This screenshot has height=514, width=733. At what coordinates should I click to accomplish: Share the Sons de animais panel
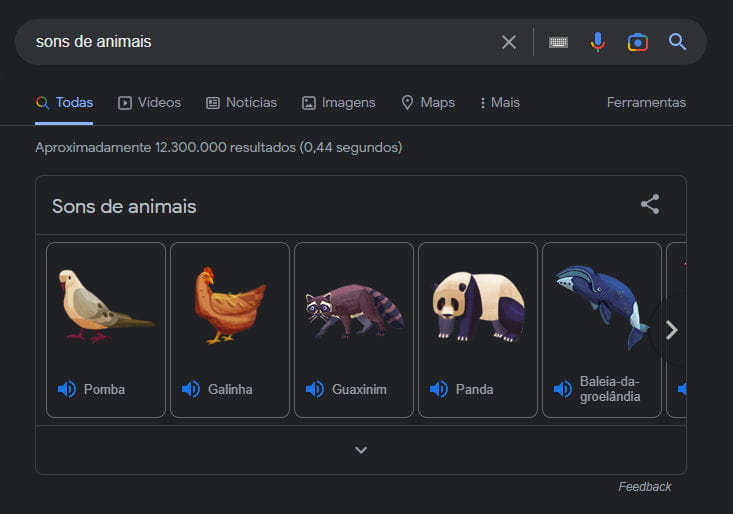click(650, 204)
